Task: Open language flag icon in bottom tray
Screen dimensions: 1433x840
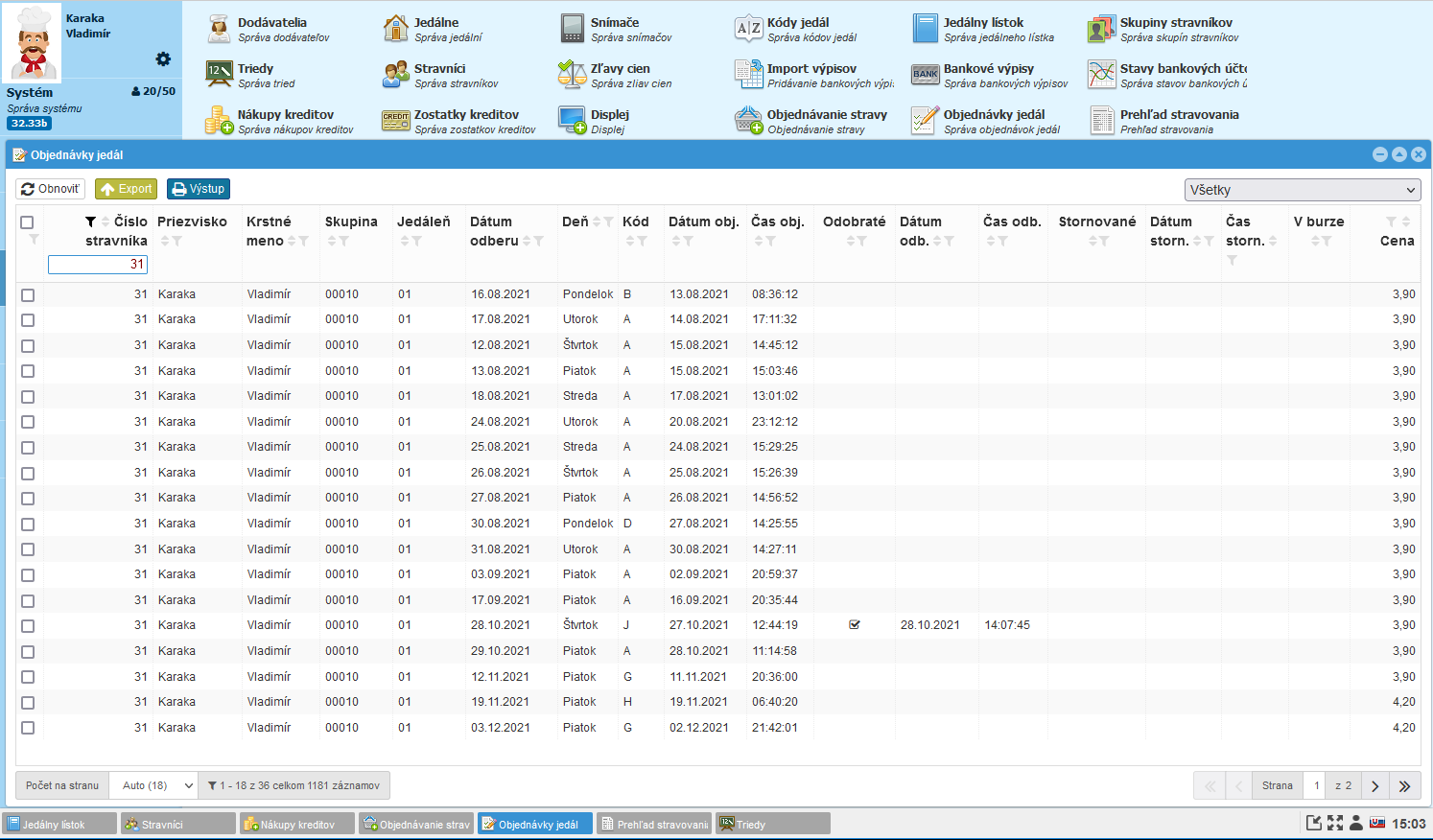Action: [1377, 823]
